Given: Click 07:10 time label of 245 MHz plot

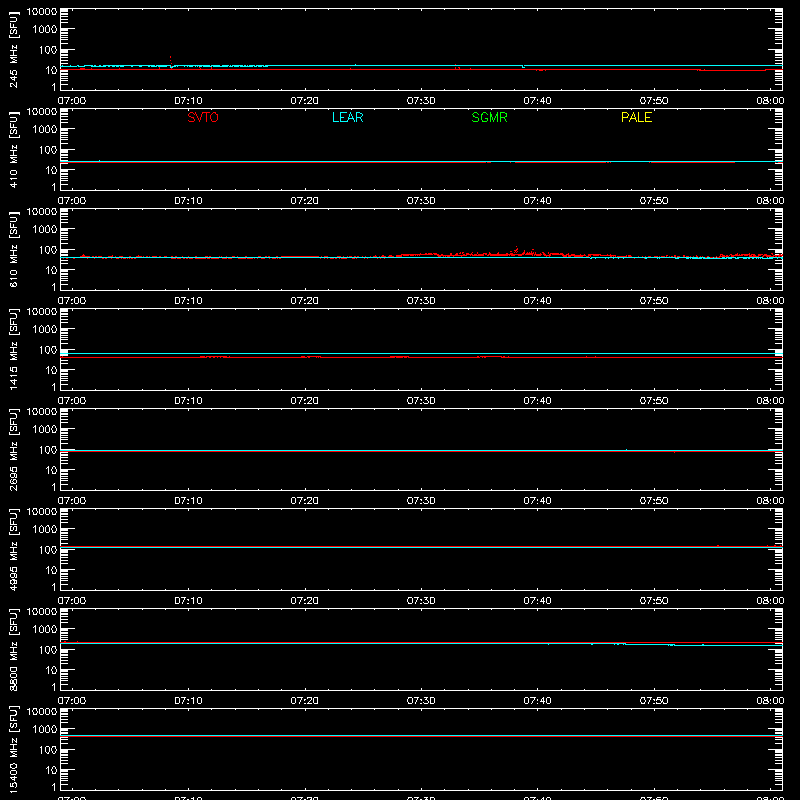Looking at the screenshot, I should click(188, 101).
